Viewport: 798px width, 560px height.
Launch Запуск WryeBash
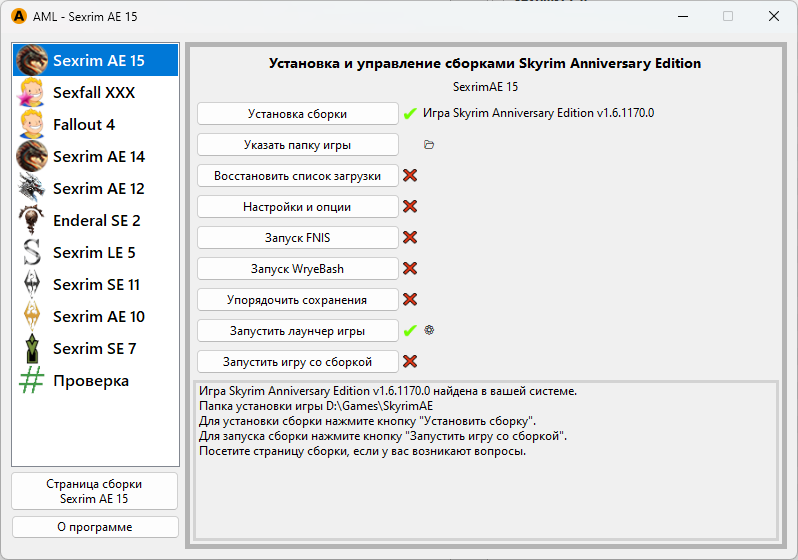pos(297,269)
